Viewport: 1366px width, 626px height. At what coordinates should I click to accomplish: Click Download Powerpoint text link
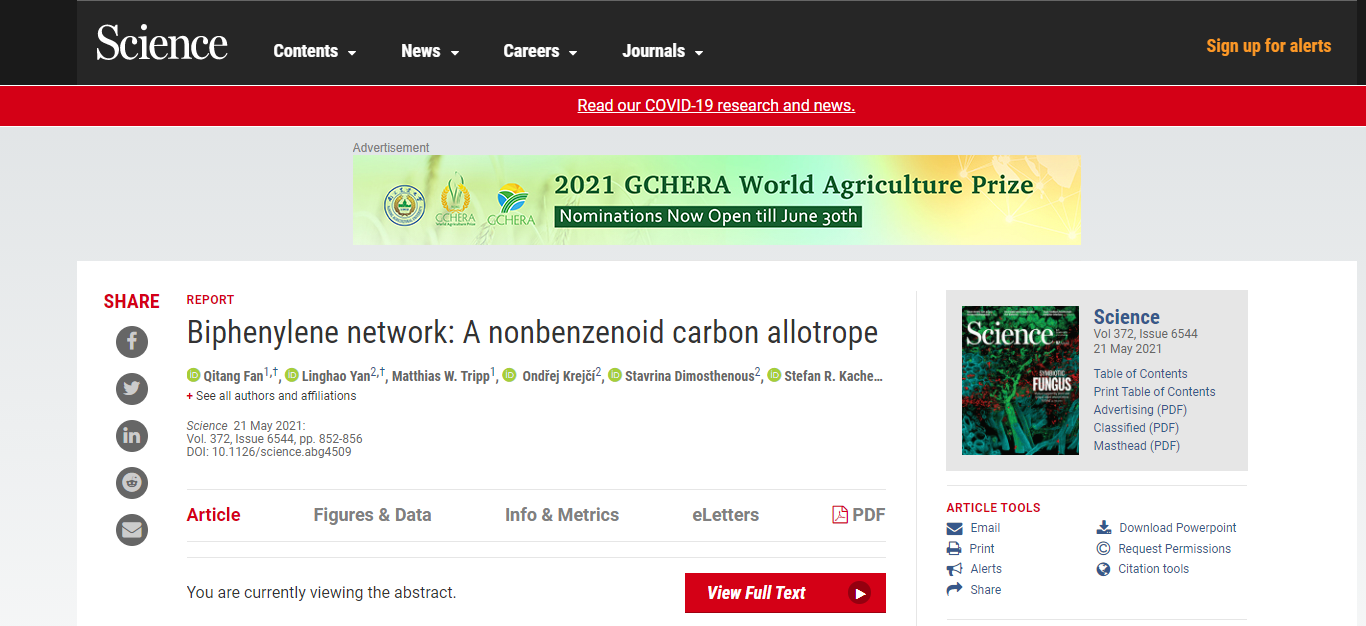pos(1178,528)
